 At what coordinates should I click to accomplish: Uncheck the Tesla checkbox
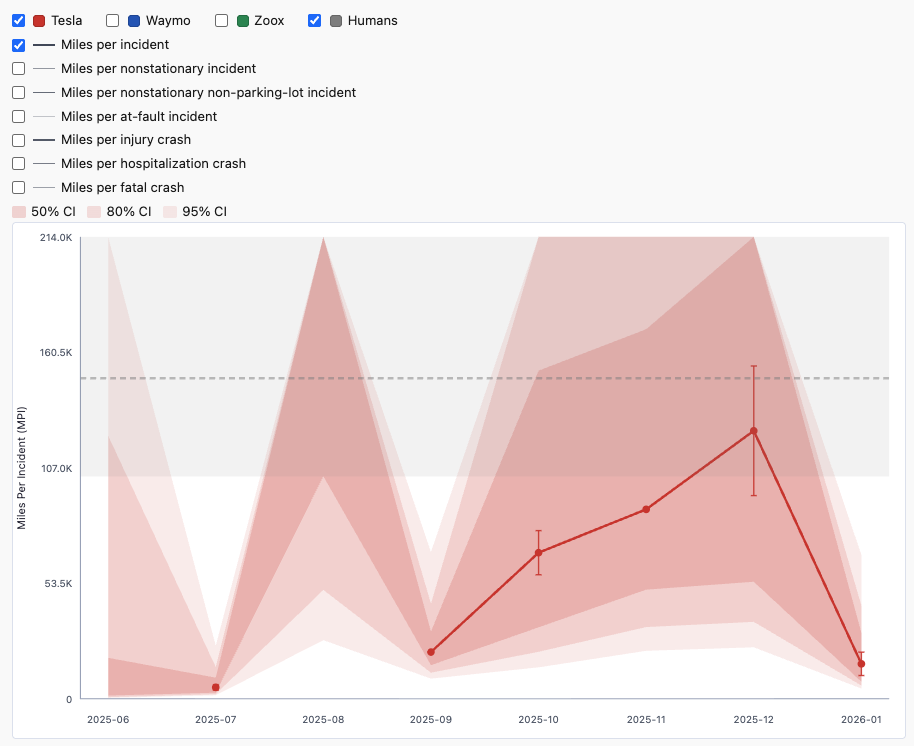pyautogui.click(x=18, y=21)
